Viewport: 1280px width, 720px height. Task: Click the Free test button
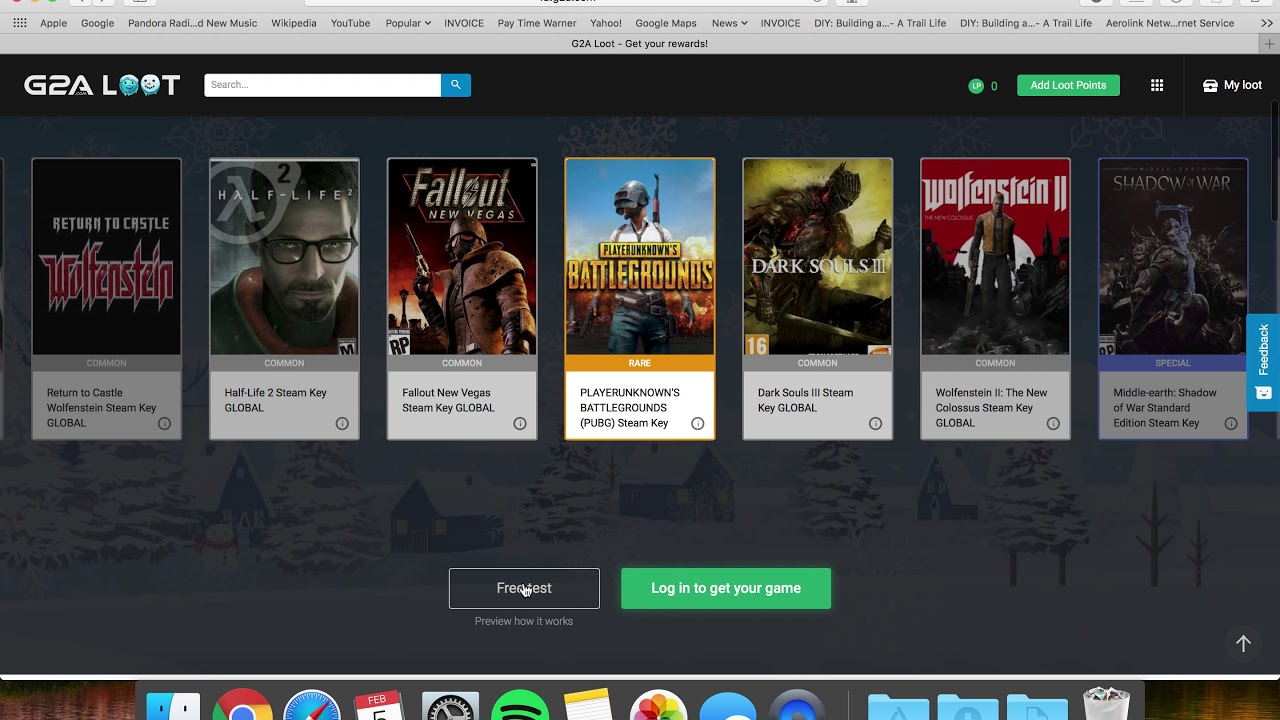click(524, 588)
